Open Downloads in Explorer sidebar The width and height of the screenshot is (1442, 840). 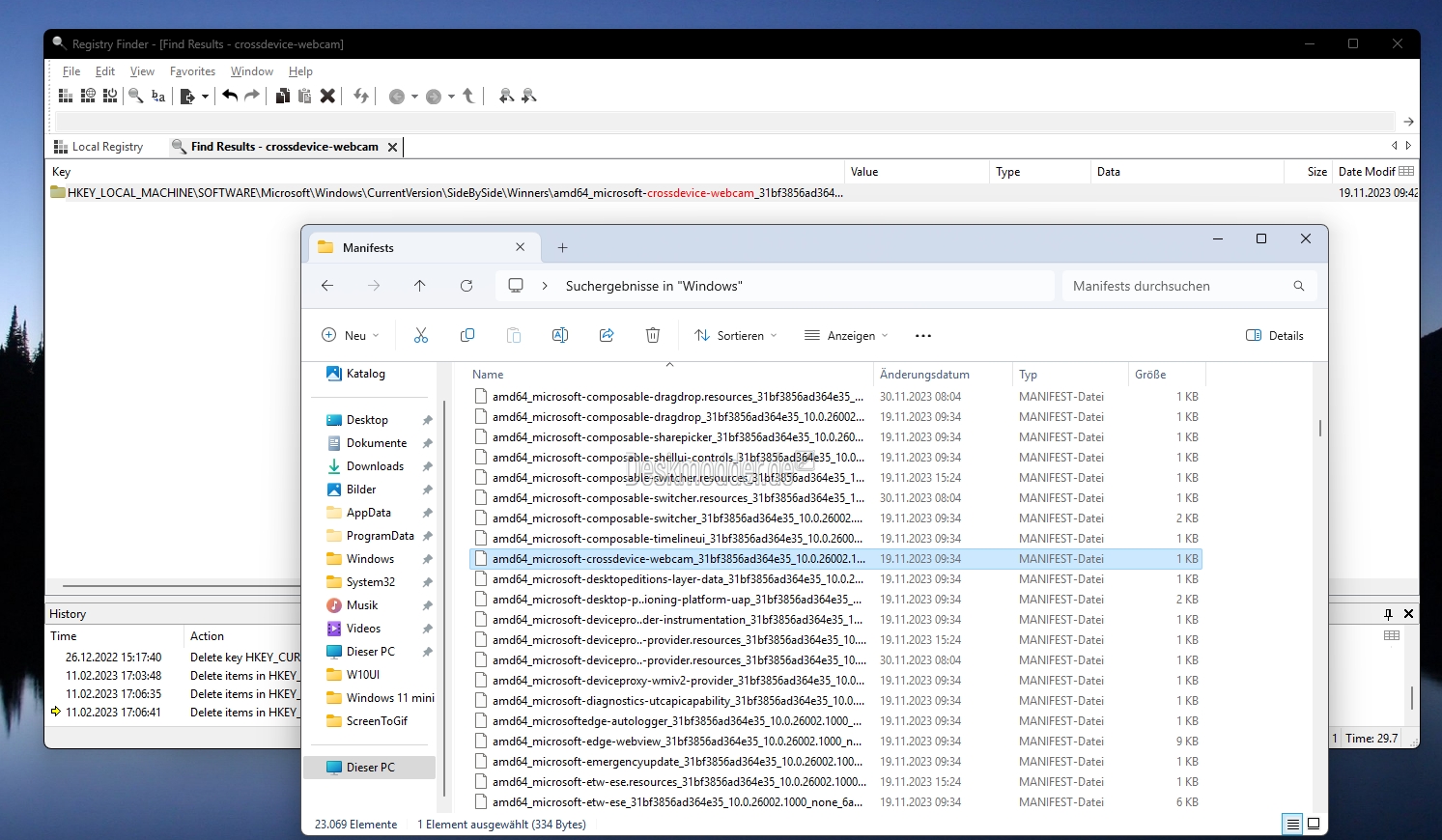tap(375, 466)
